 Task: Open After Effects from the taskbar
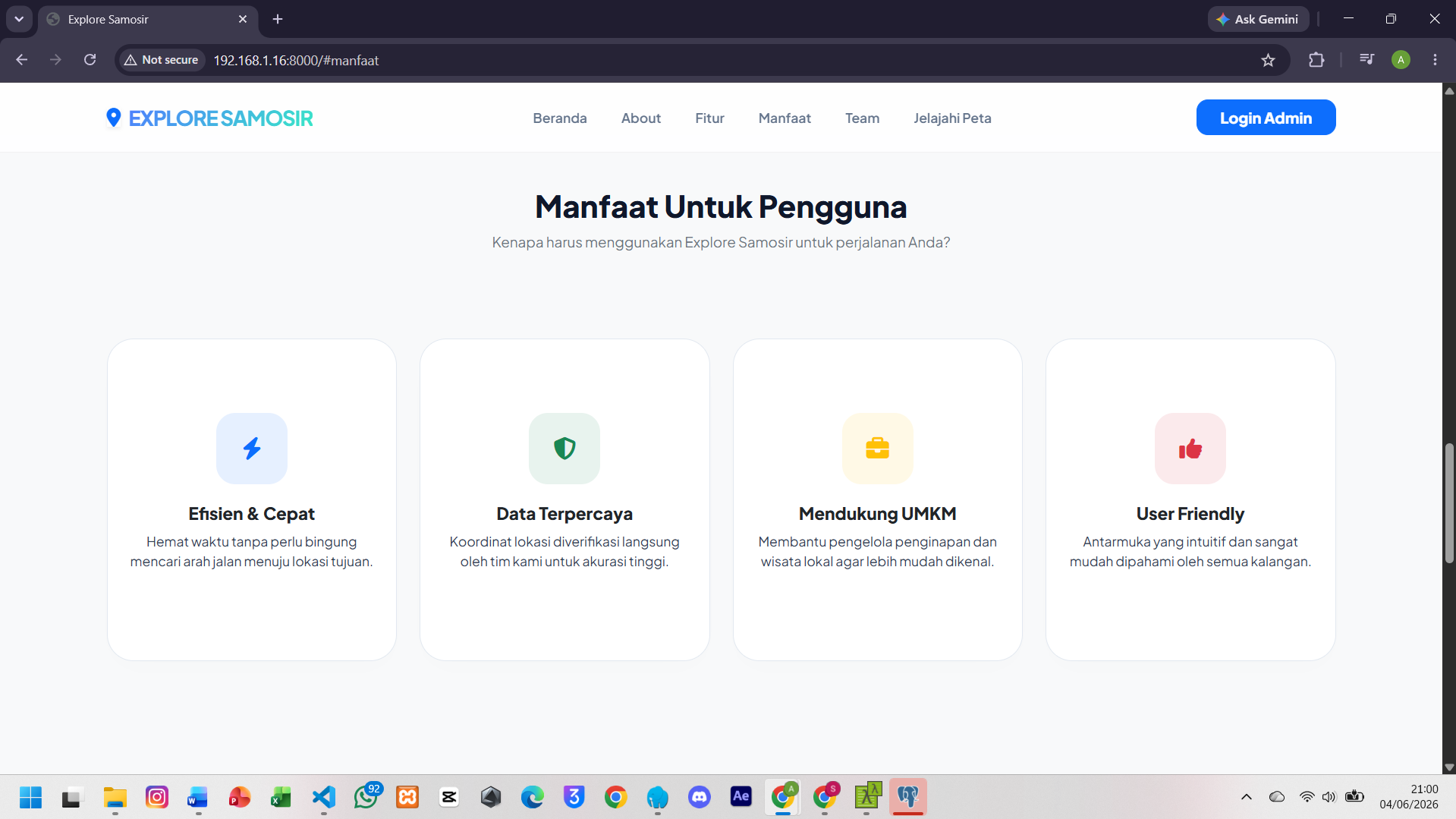pyautogui.click(x=741, y=796)
